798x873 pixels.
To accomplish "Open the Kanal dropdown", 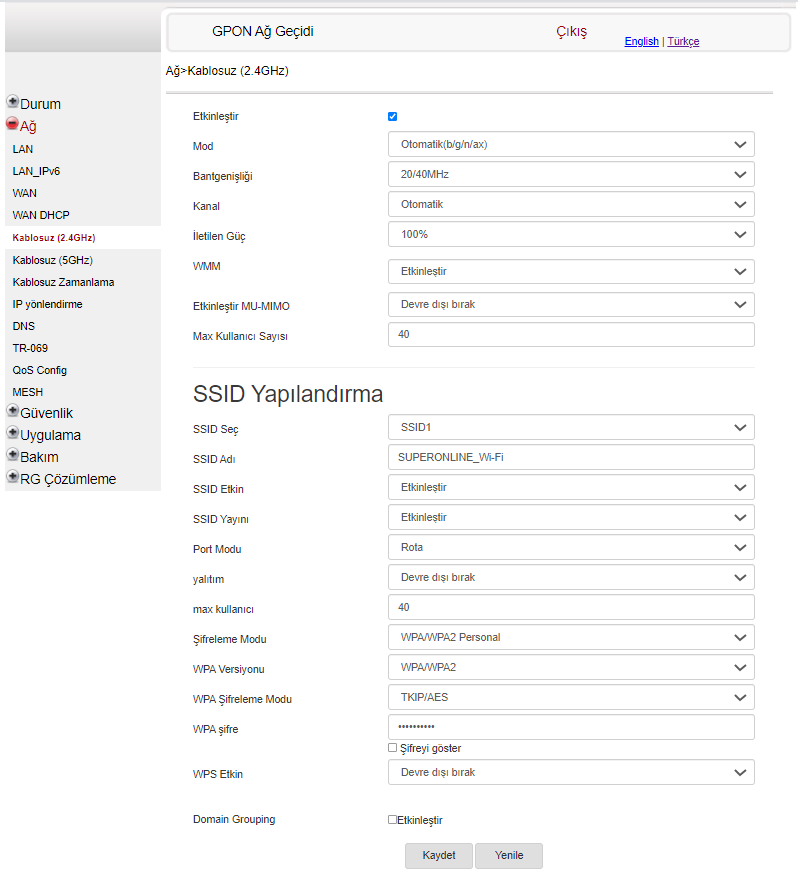I will click(570, 204).
